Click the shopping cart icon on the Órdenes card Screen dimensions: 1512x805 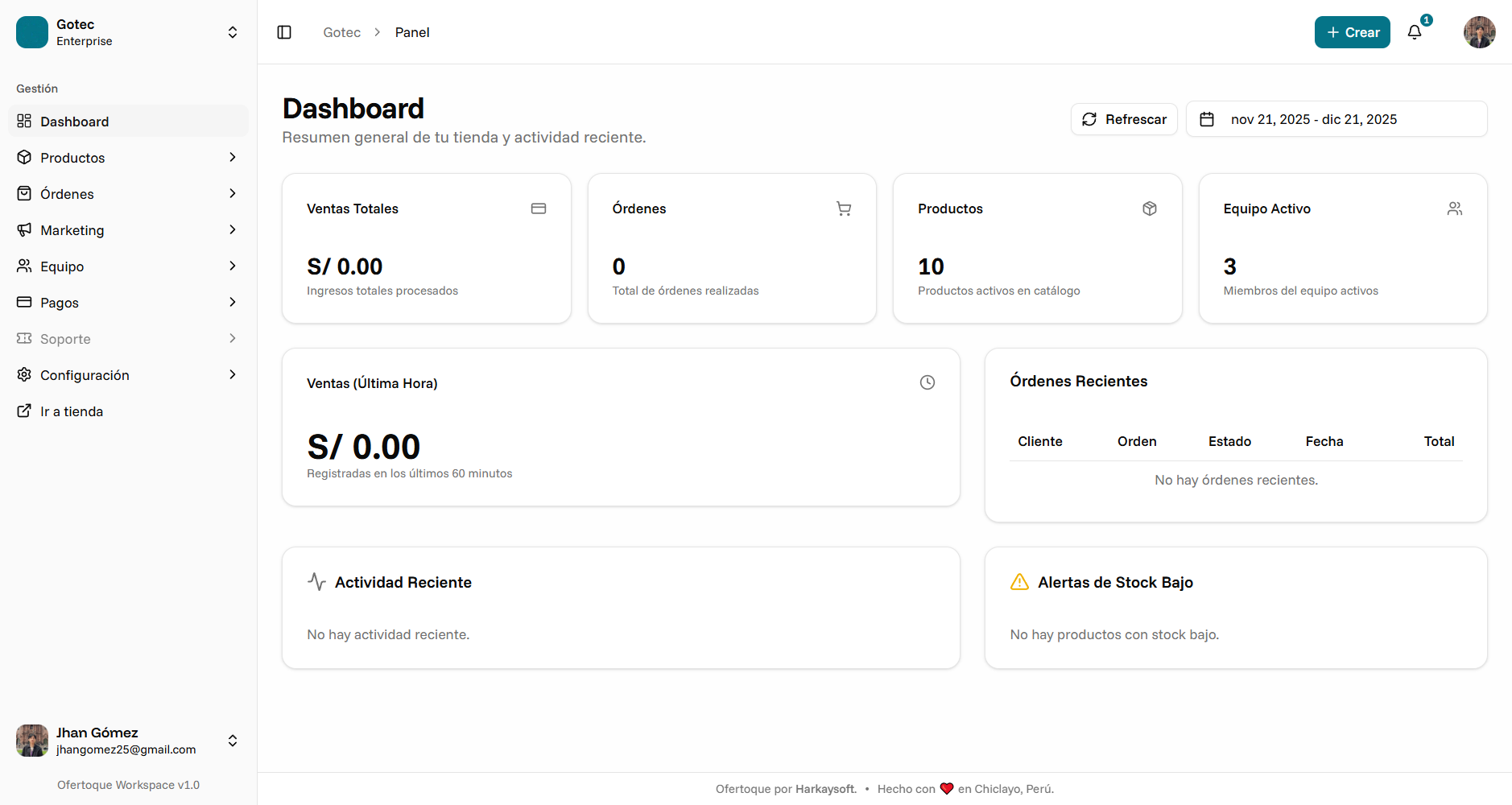843,208
